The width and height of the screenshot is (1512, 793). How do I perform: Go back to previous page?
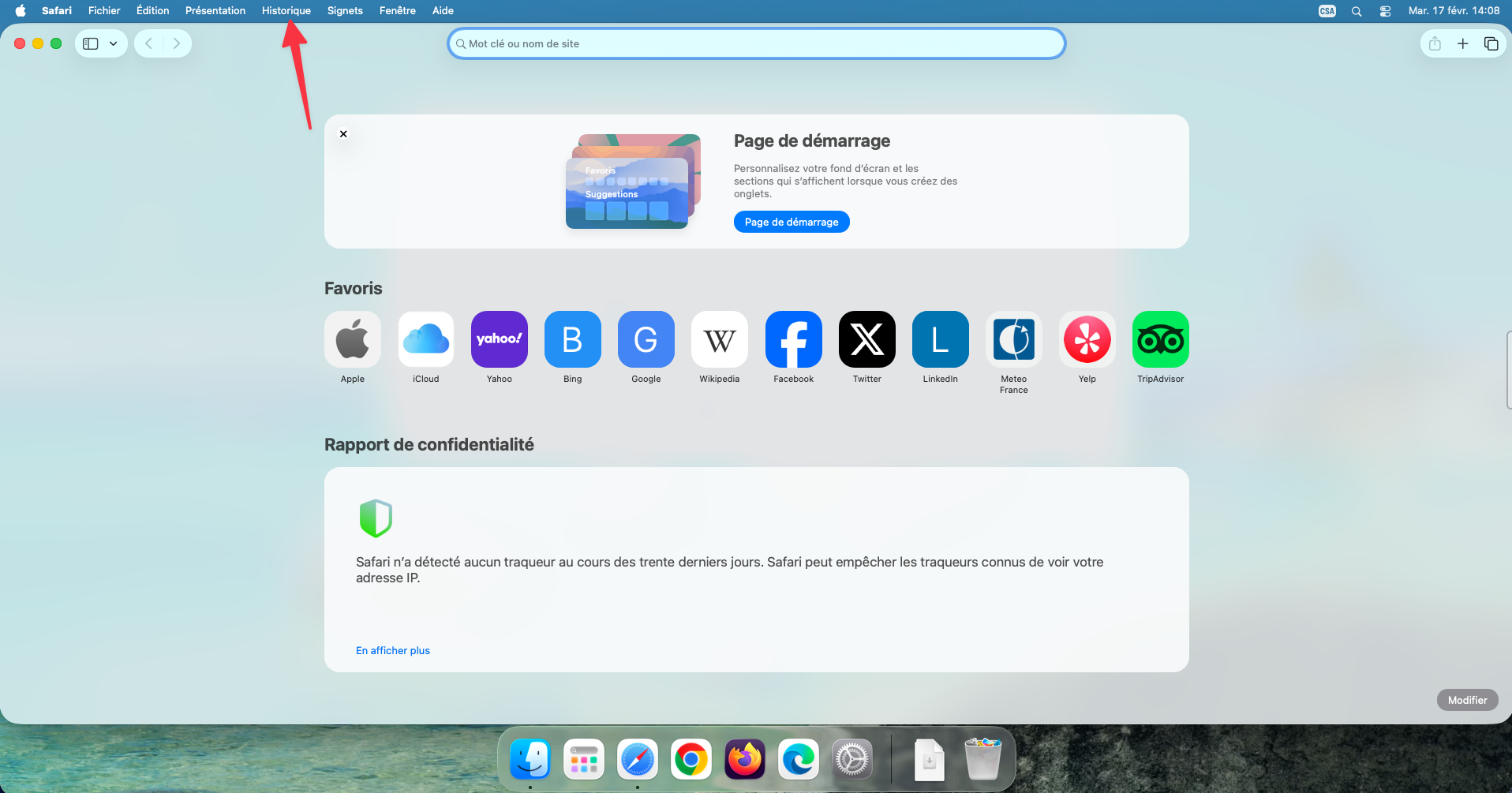coord(148,43)
